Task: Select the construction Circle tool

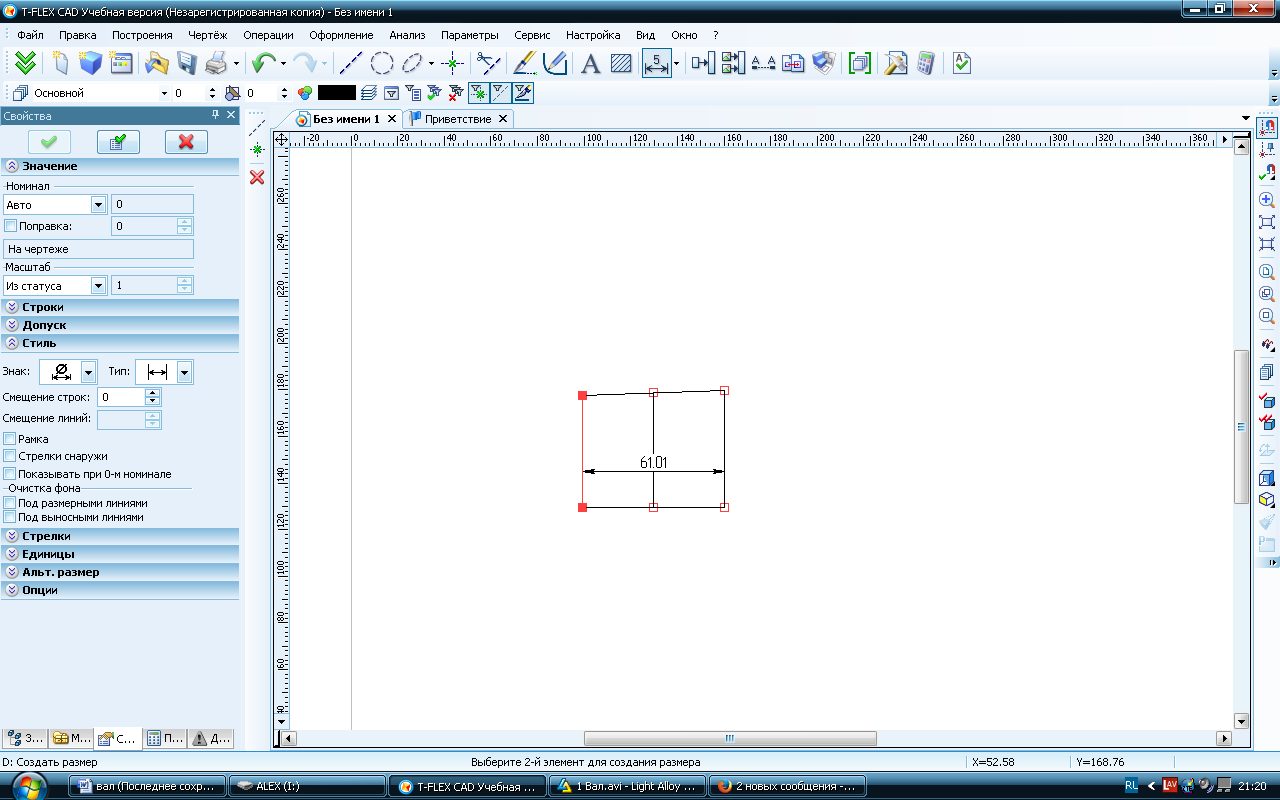Action: click(x=381, y=63)
